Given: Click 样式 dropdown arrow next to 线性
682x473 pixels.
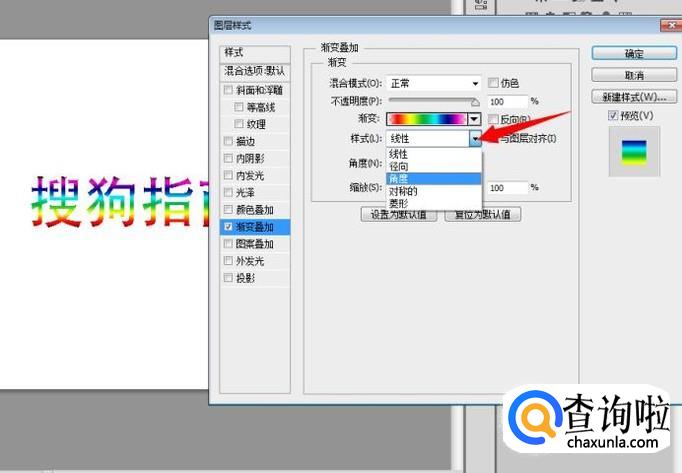Looking at the screenshot, I should (x=475, y=139).
